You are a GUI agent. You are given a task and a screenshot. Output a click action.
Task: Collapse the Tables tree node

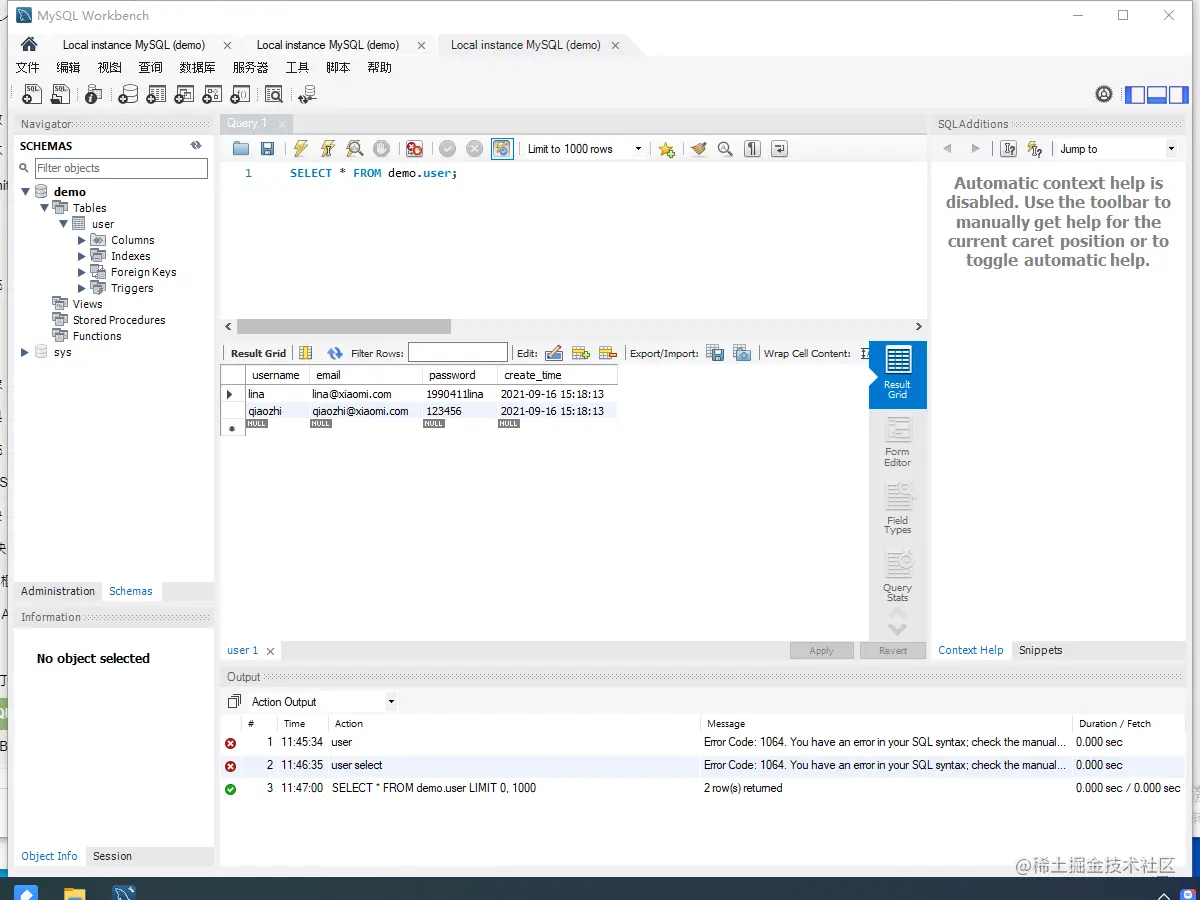point(45,208)
